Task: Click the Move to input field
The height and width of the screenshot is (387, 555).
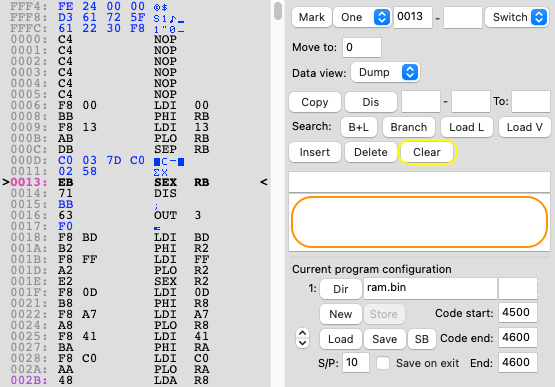Action: 362,47
